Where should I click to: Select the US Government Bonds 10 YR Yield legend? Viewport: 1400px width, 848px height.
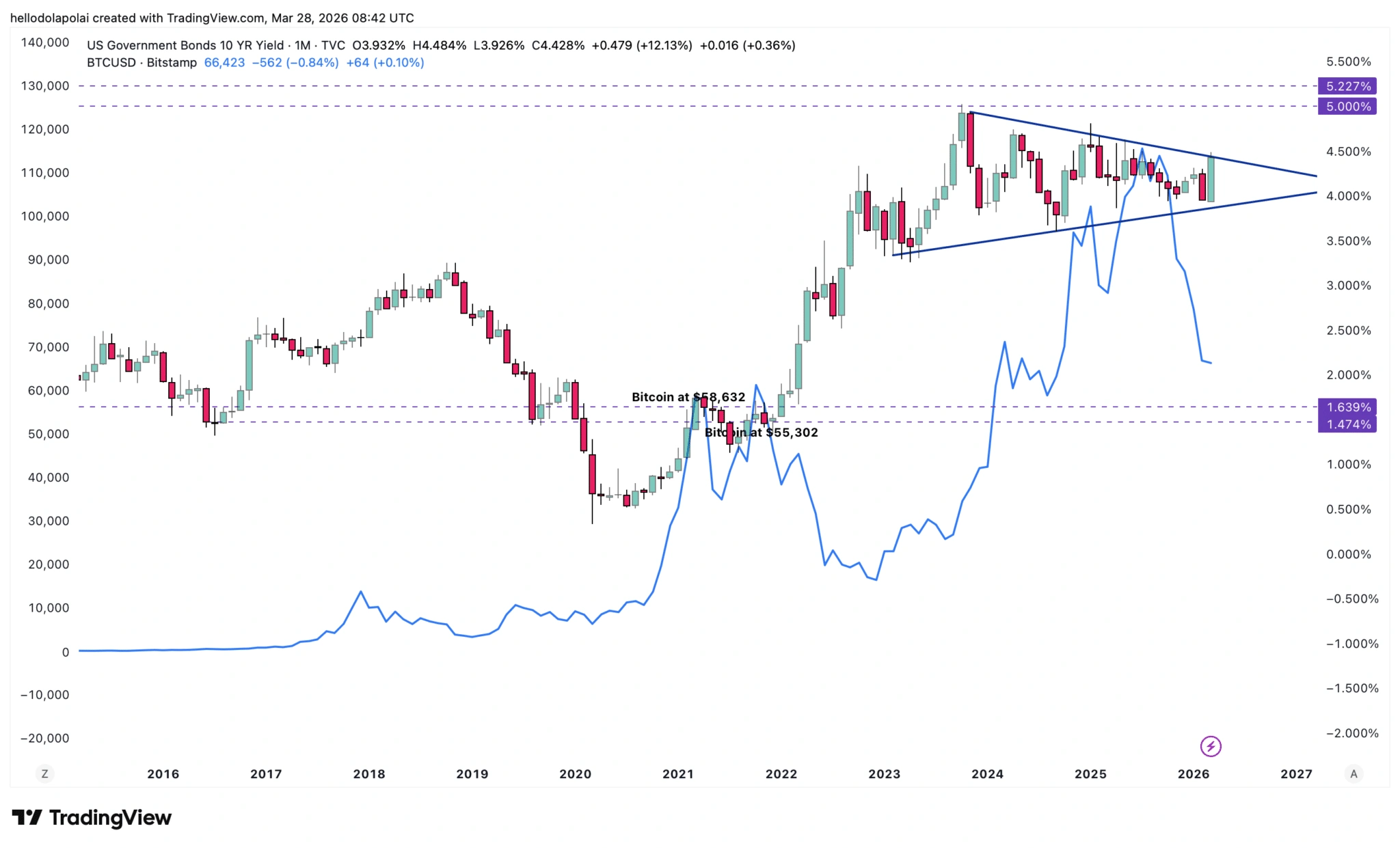[185, 45]
